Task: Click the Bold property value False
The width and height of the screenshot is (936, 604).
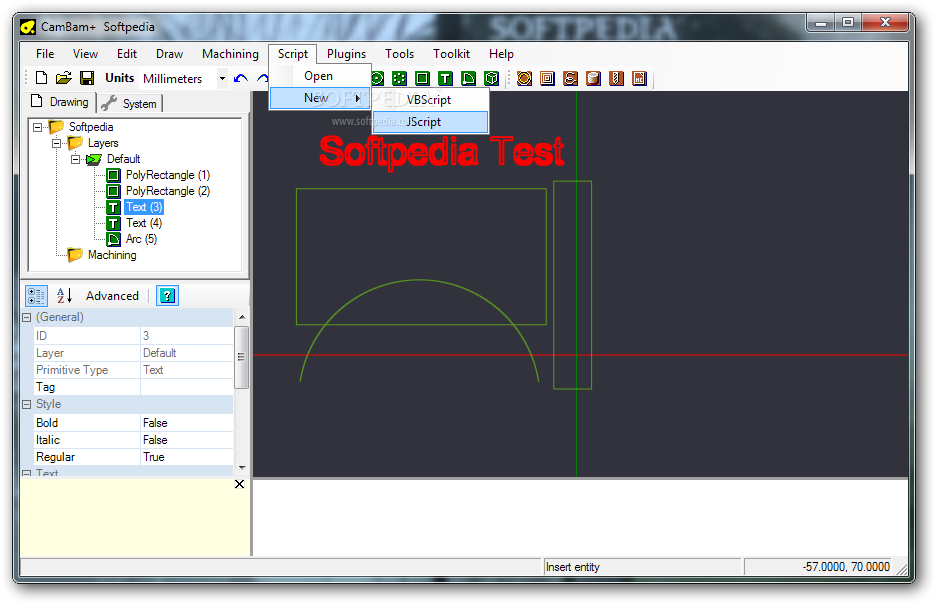Action: point(187,423)
